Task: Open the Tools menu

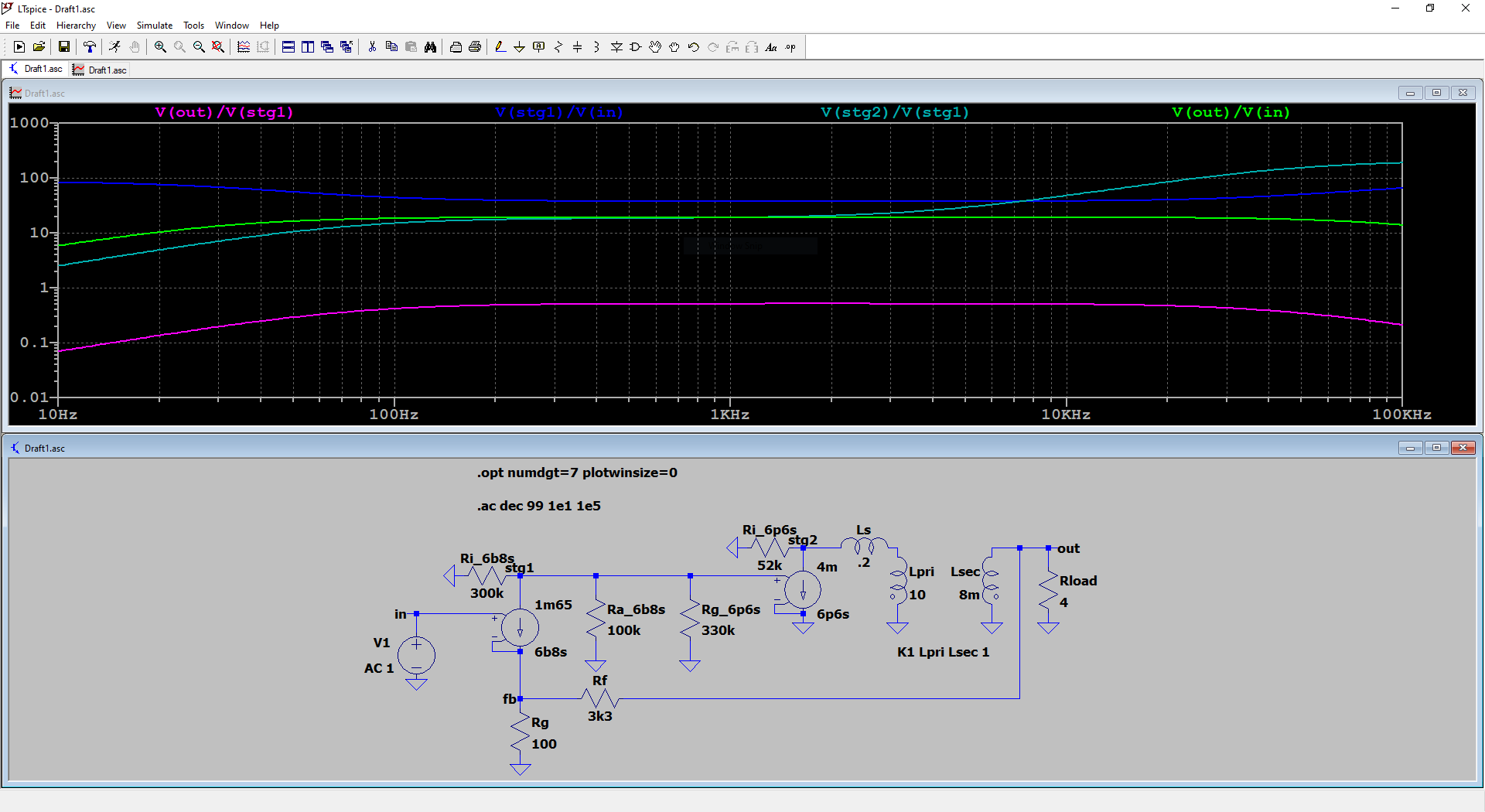Action: pyautogui.click(x=193, y=26)
